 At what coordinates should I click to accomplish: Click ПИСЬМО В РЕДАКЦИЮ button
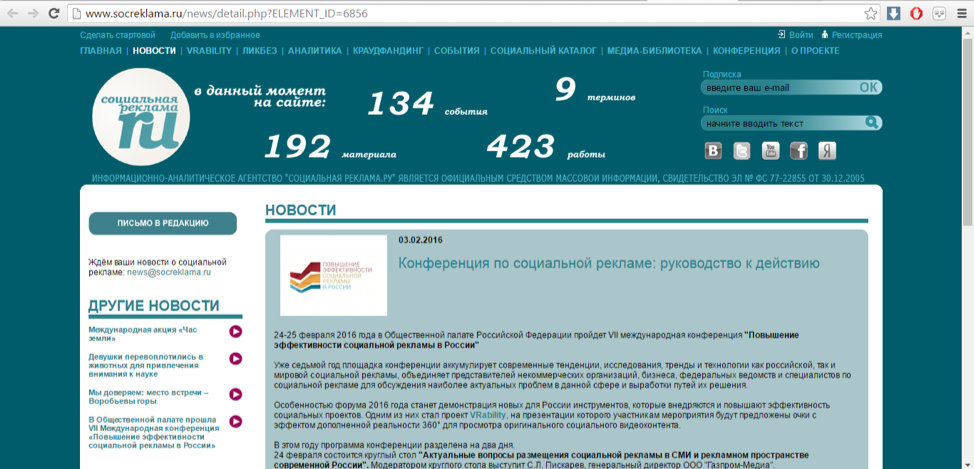[x=163, y=223]
